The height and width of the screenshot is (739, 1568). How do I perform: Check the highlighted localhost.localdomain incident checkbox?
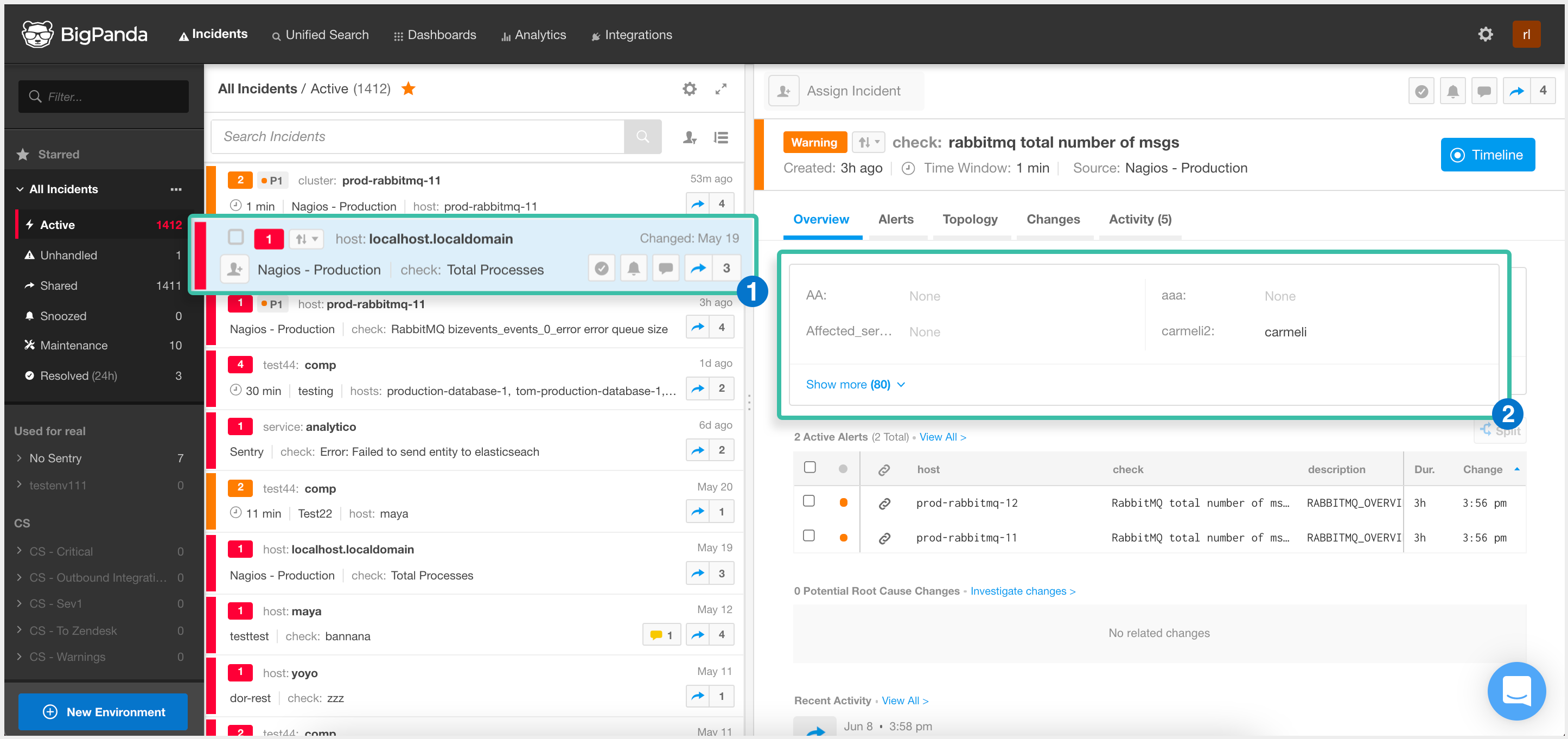click(x=235, y=238)
